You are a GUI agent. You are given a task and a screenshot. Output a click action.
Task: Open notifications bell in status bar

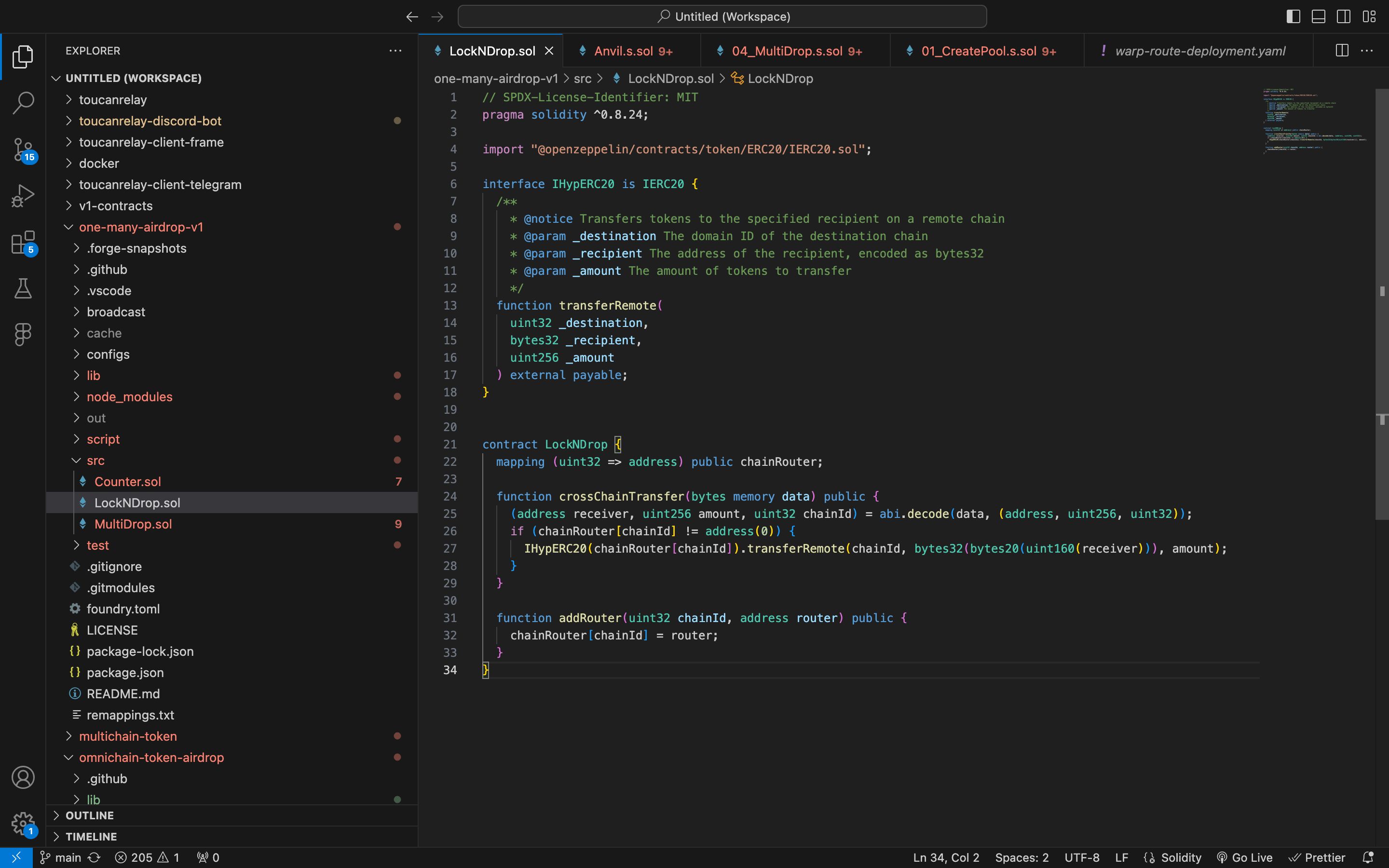[x=1368, y=857]
